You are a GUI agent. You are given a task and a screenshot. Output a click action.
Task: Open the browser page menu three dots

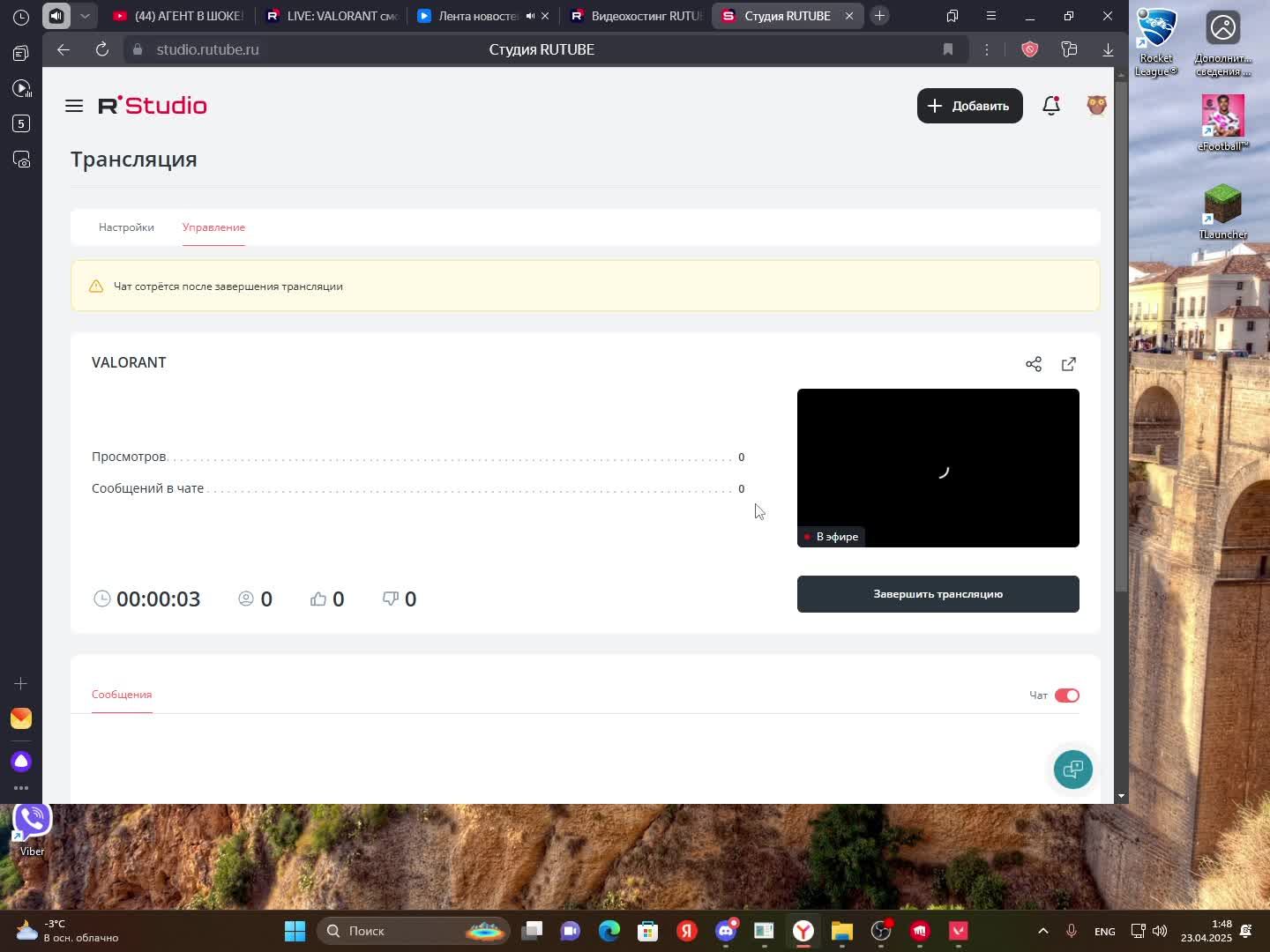(x=987, y=49)
